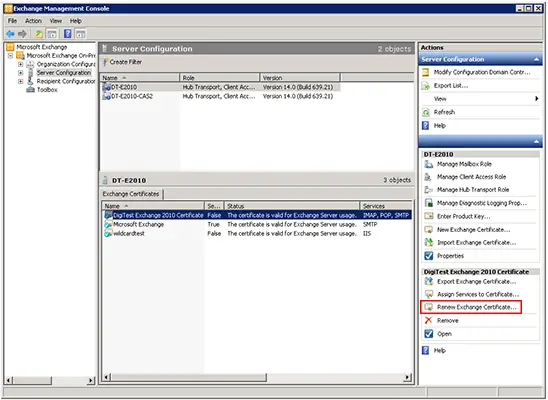This screenshot has width=548, height=400.
Task: Click the console tree right scroll arrow
Action: (x=91, y=380)
